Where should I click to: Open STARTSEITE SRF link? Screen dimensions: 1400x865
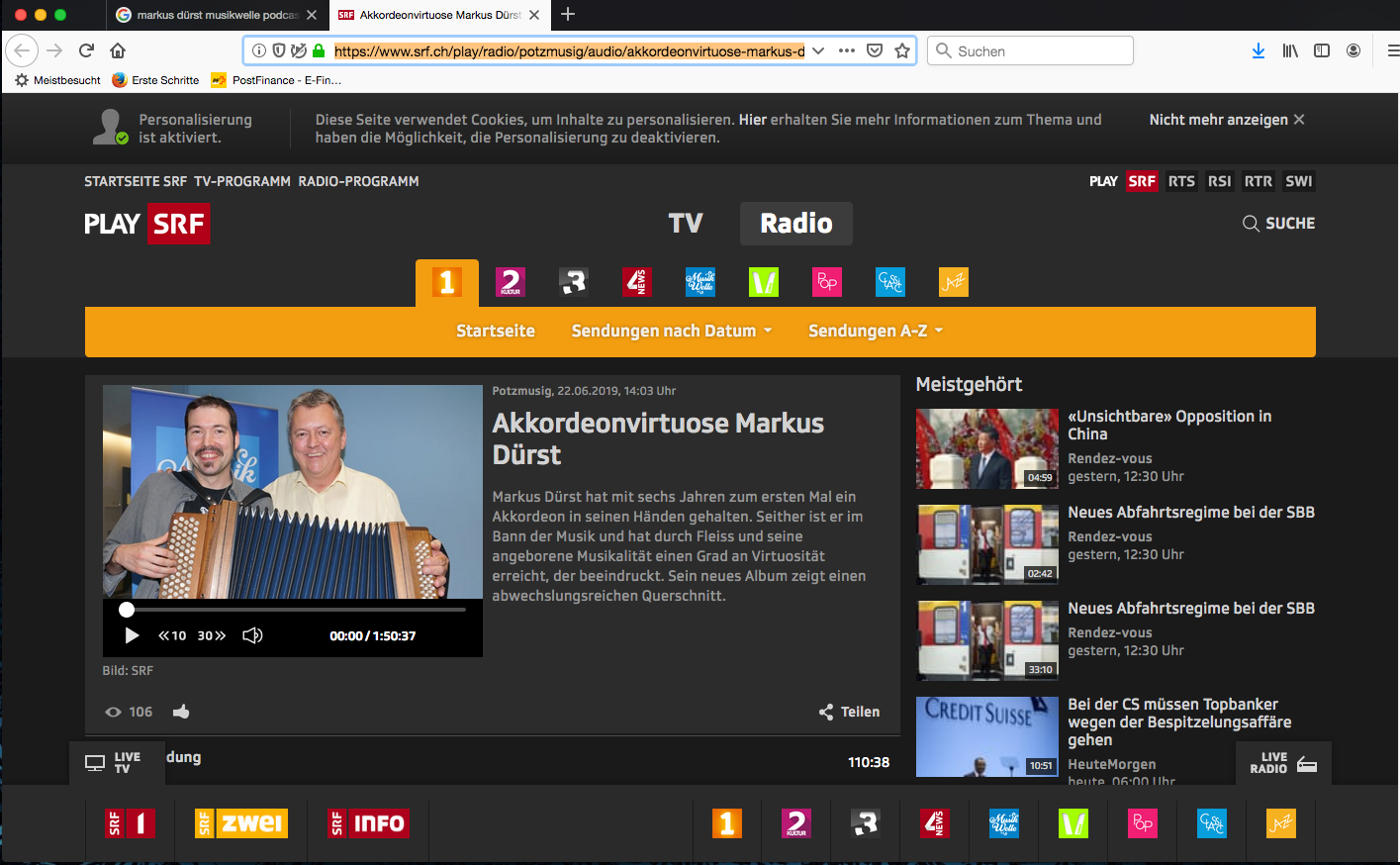point(136,181)
